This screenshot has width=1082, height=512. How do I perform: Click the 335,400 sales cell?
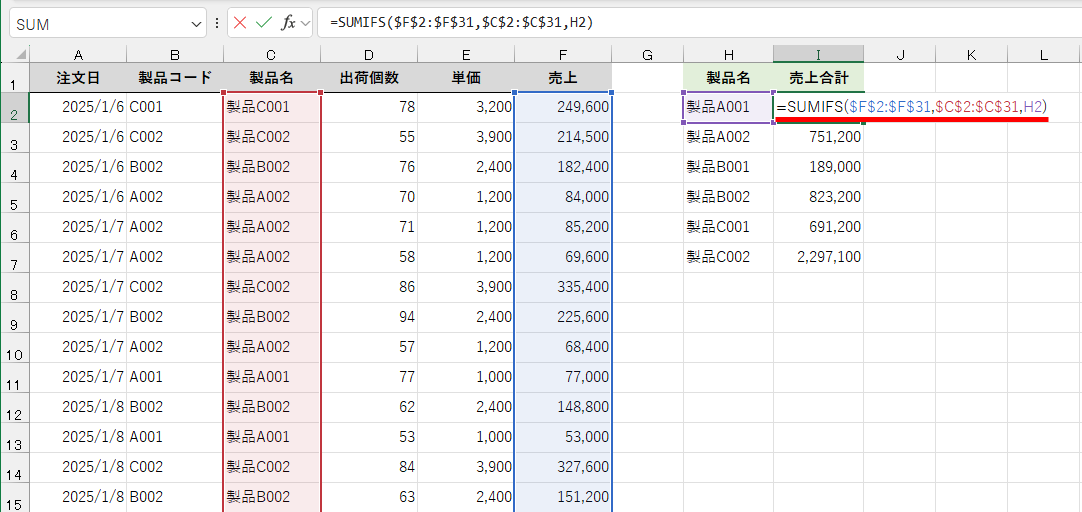[563, 287]
